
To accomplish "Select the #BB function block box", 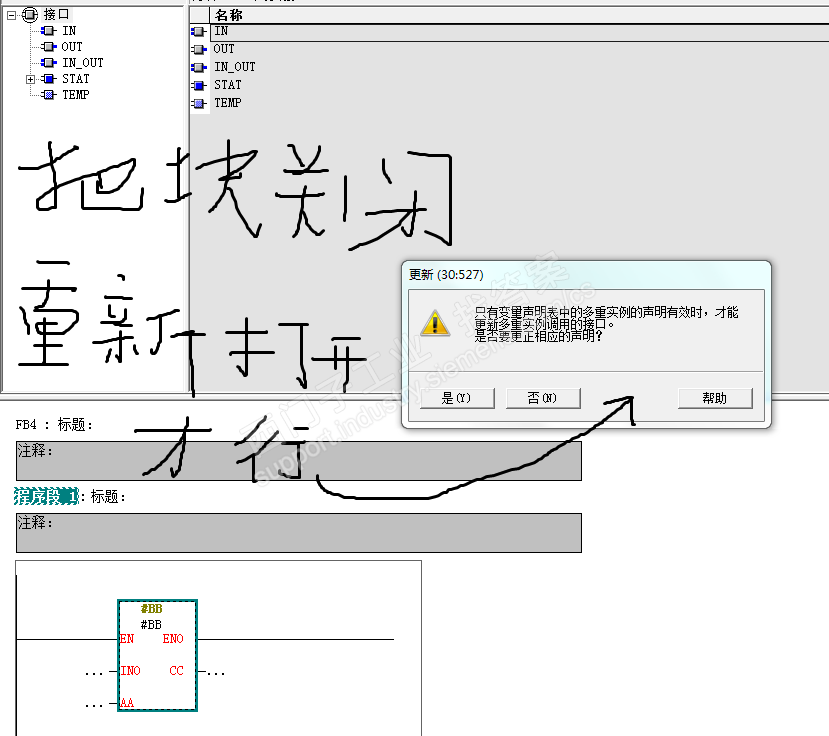I will 158,656.
